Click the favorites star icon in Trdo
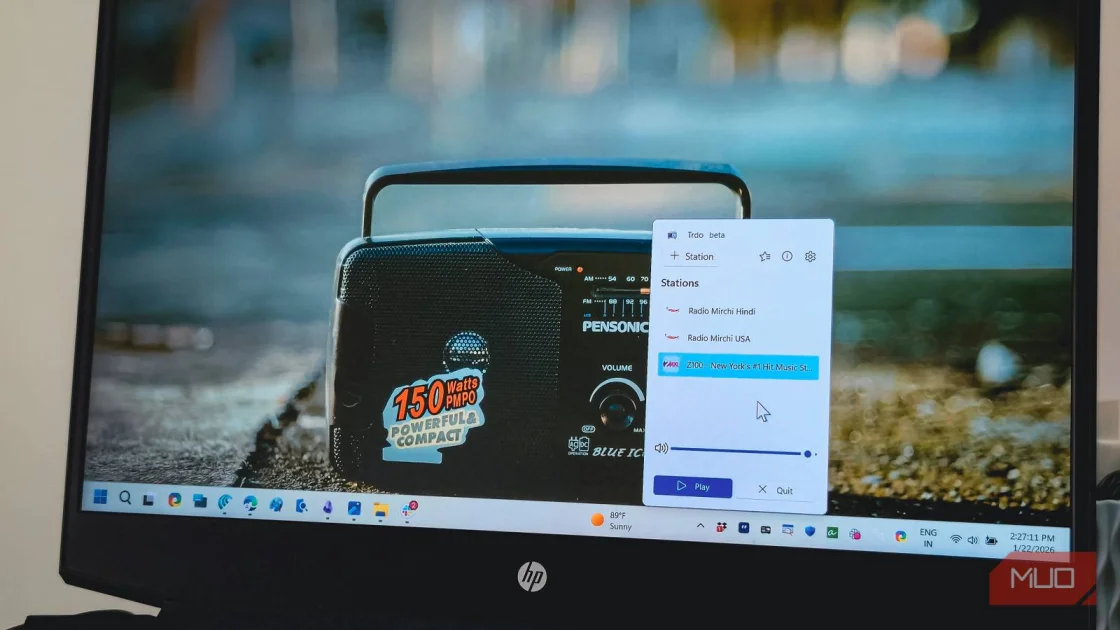Screen dimensions: 1120x630 pos(764,257)
